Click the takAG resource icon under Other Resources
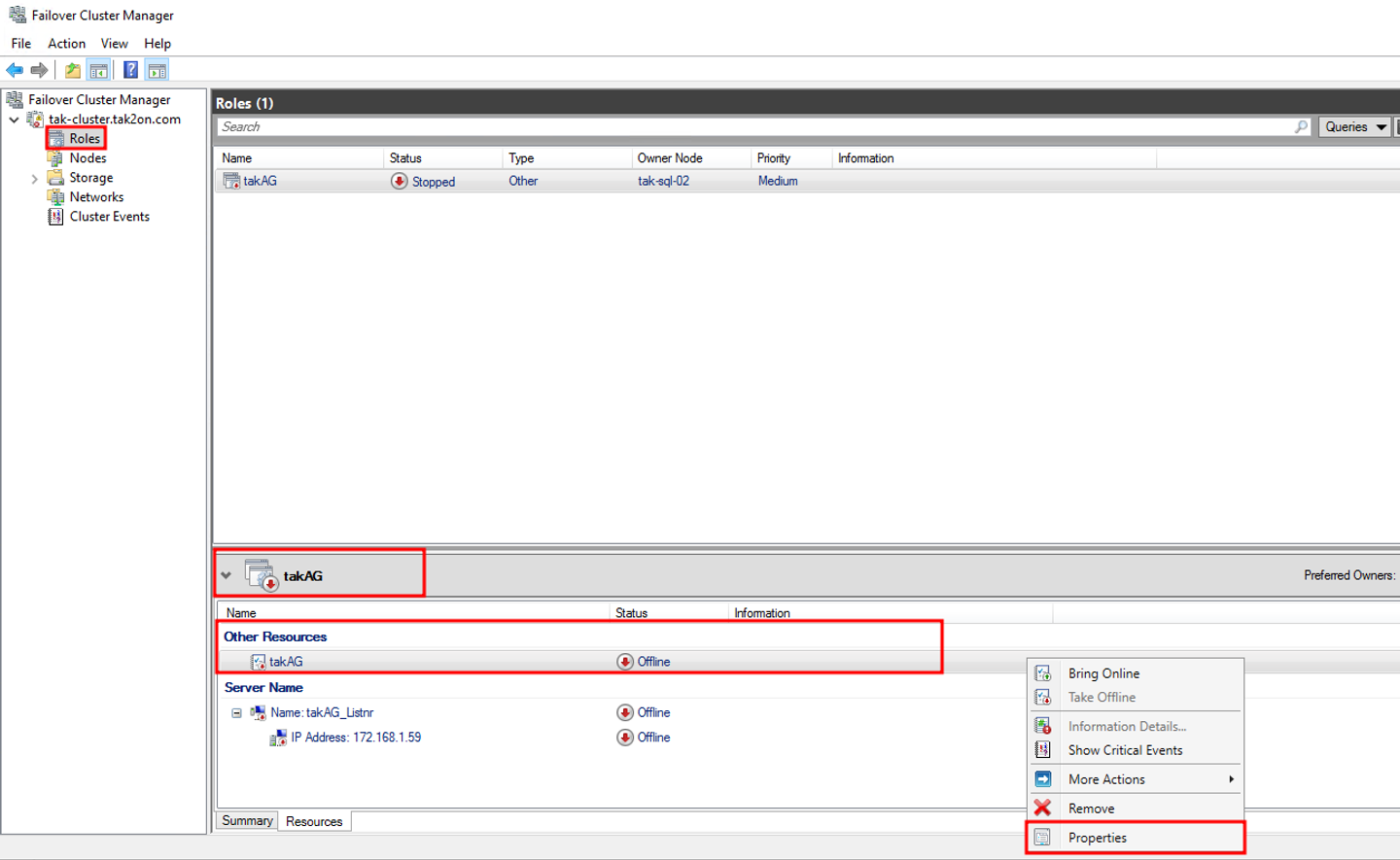The height and width of the screenshot is (860, 1400). point(259,662)
